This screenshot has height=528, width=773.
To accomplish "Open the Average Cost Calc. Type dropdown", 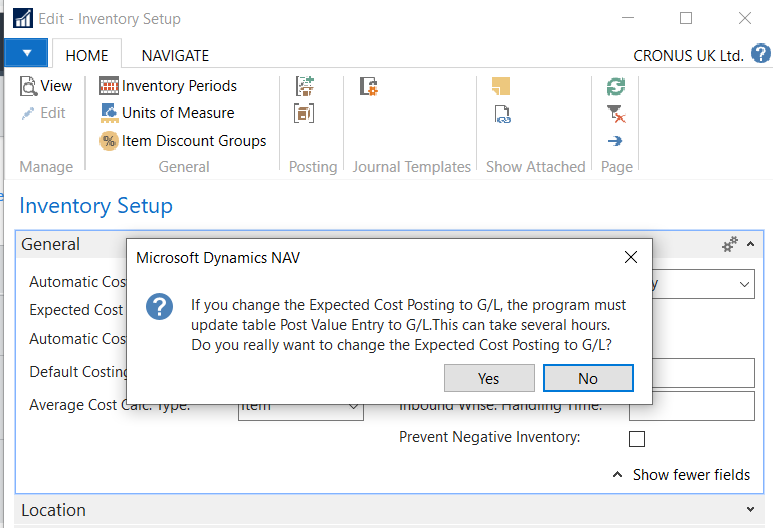I will (353, 406).
